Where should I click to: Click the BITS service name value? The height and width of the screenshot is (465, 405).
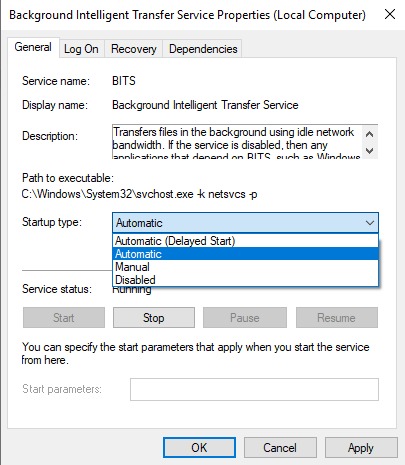click(124, 81)
